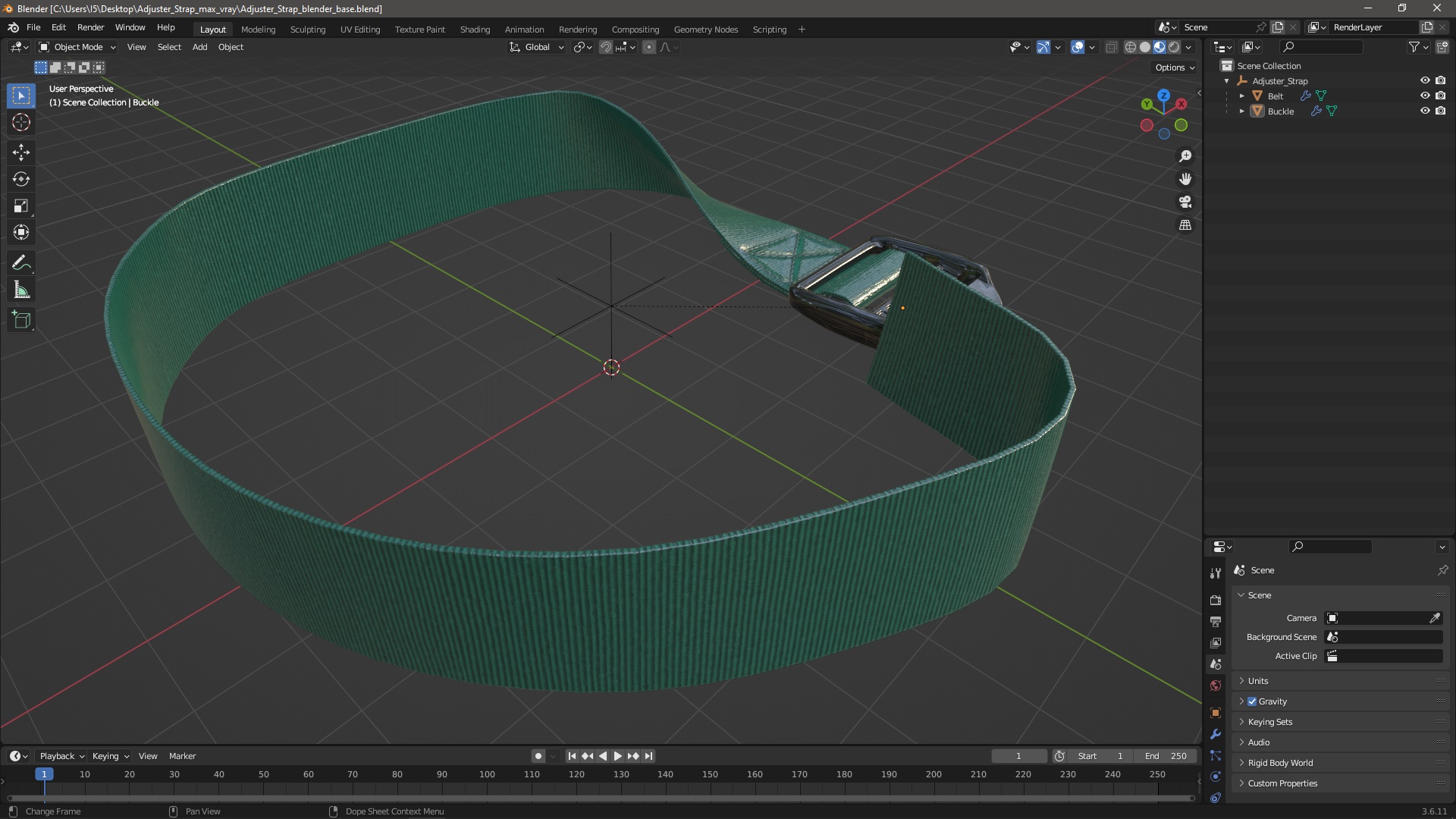Open the Tool properties tab
The image size is (1456, 819).
(1216, 573)
